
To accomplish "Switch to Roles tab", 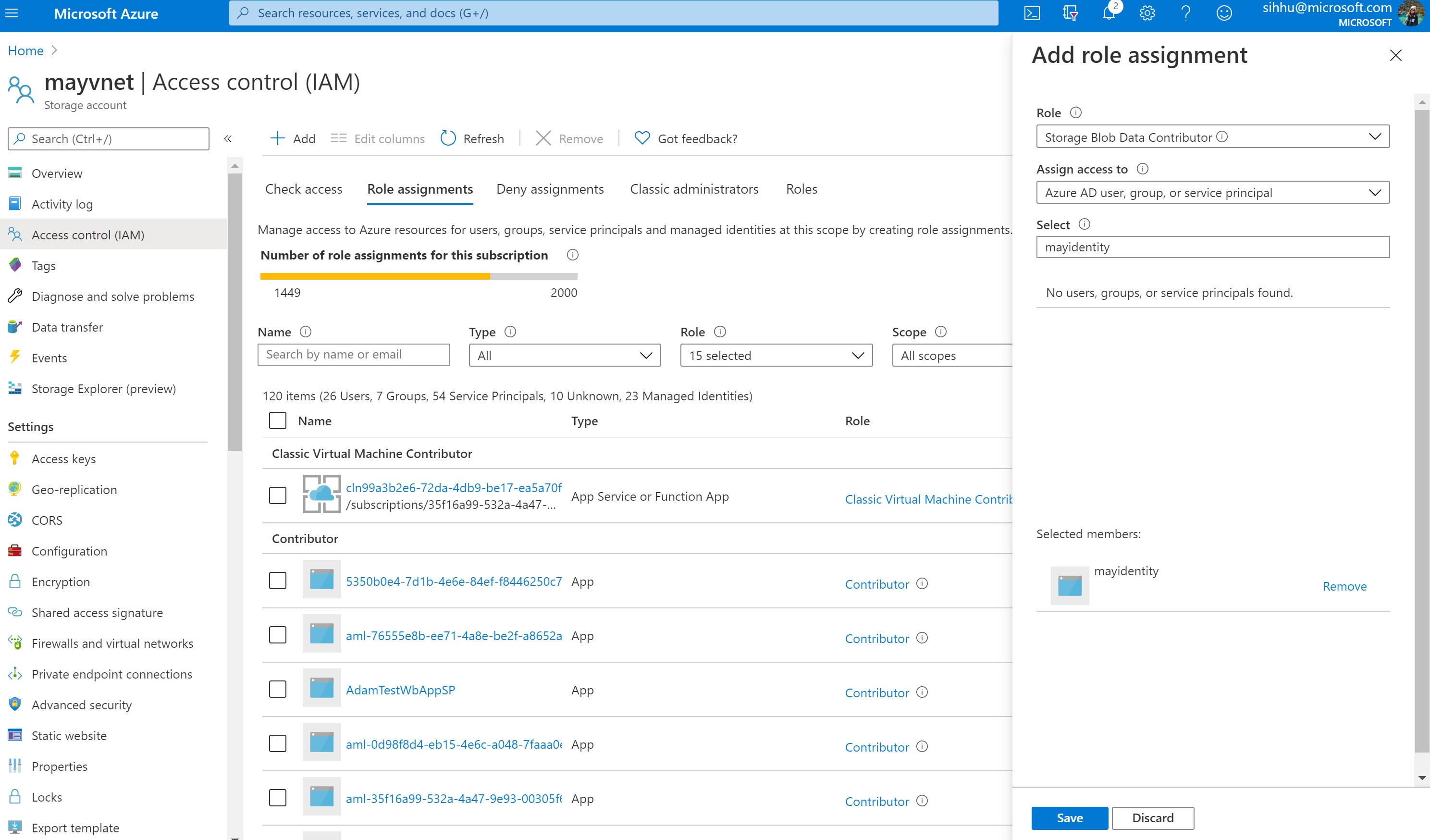I will click(x=801, y=189).
